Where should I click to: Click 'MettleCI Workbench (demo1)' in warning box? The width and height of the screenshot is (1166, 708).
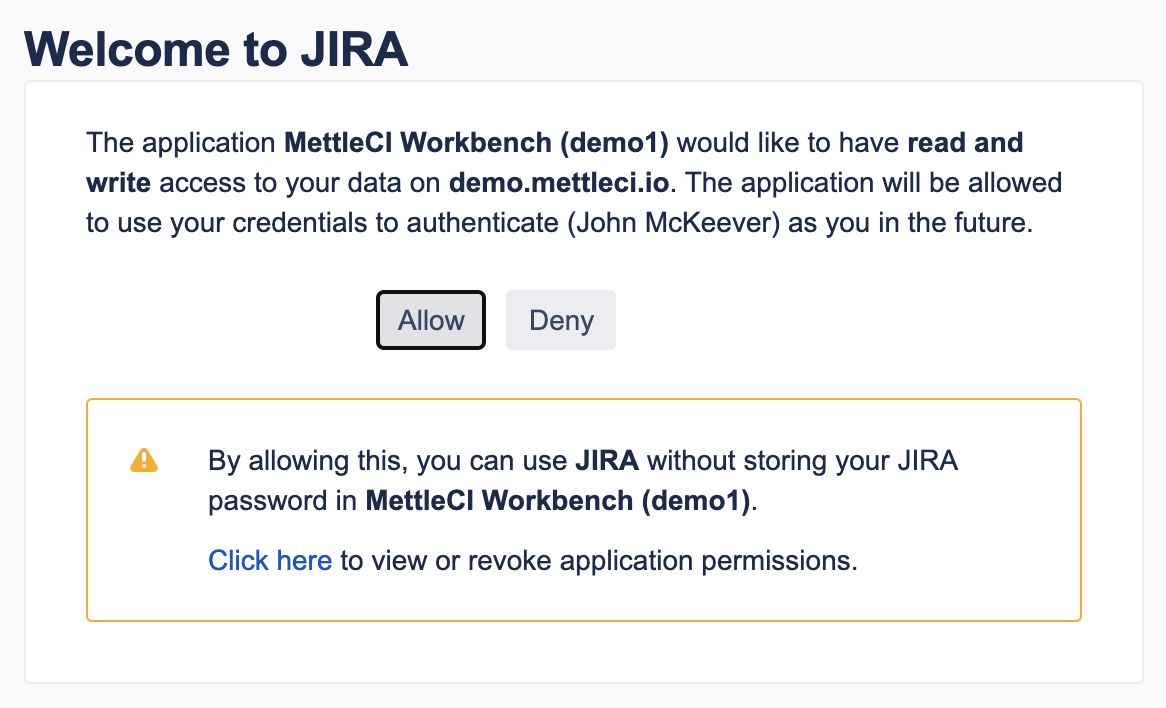pos(558,501)
